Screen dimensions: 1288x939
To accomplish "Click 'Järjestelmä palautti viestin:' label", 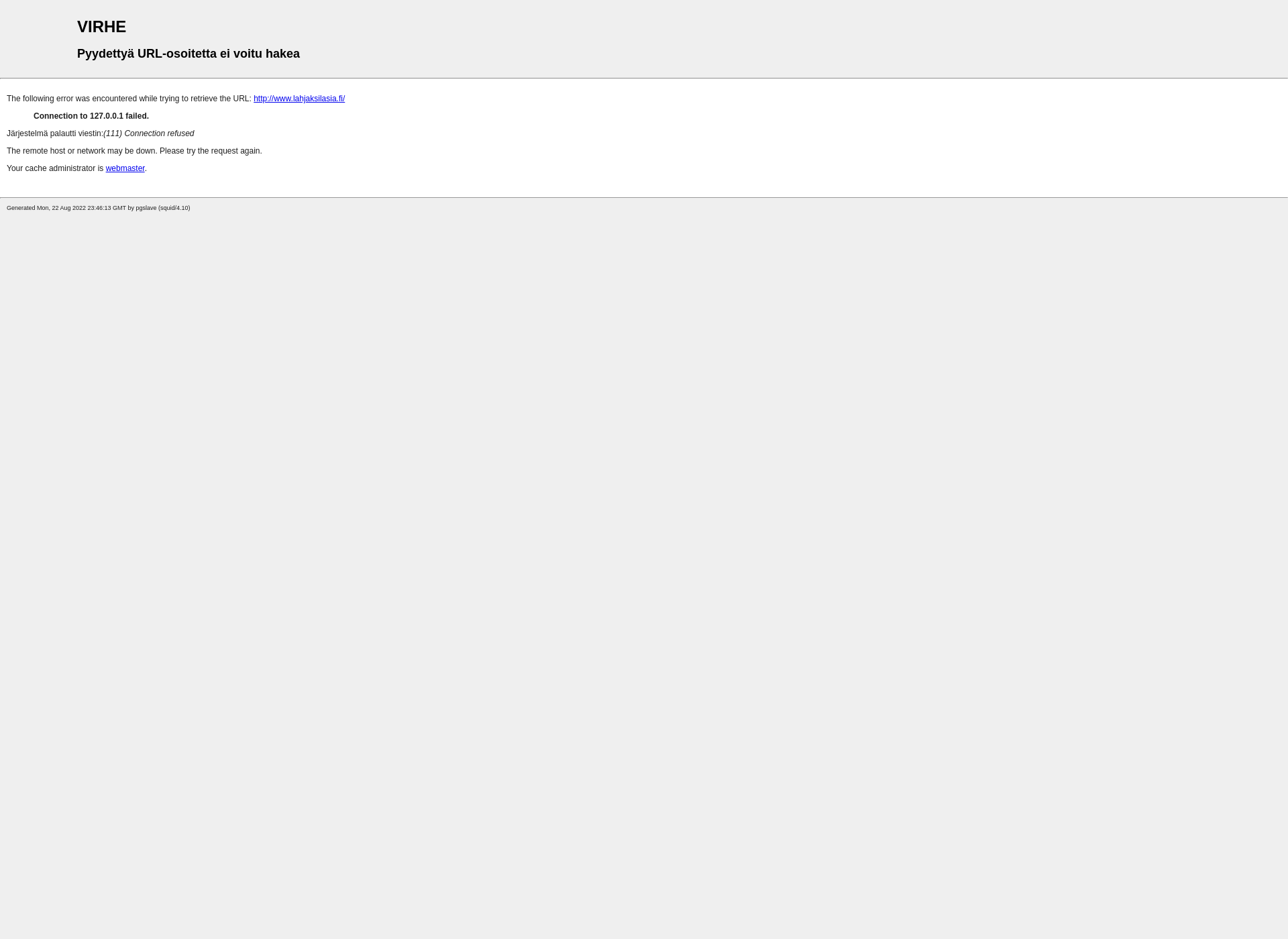I will click(55, 133).
